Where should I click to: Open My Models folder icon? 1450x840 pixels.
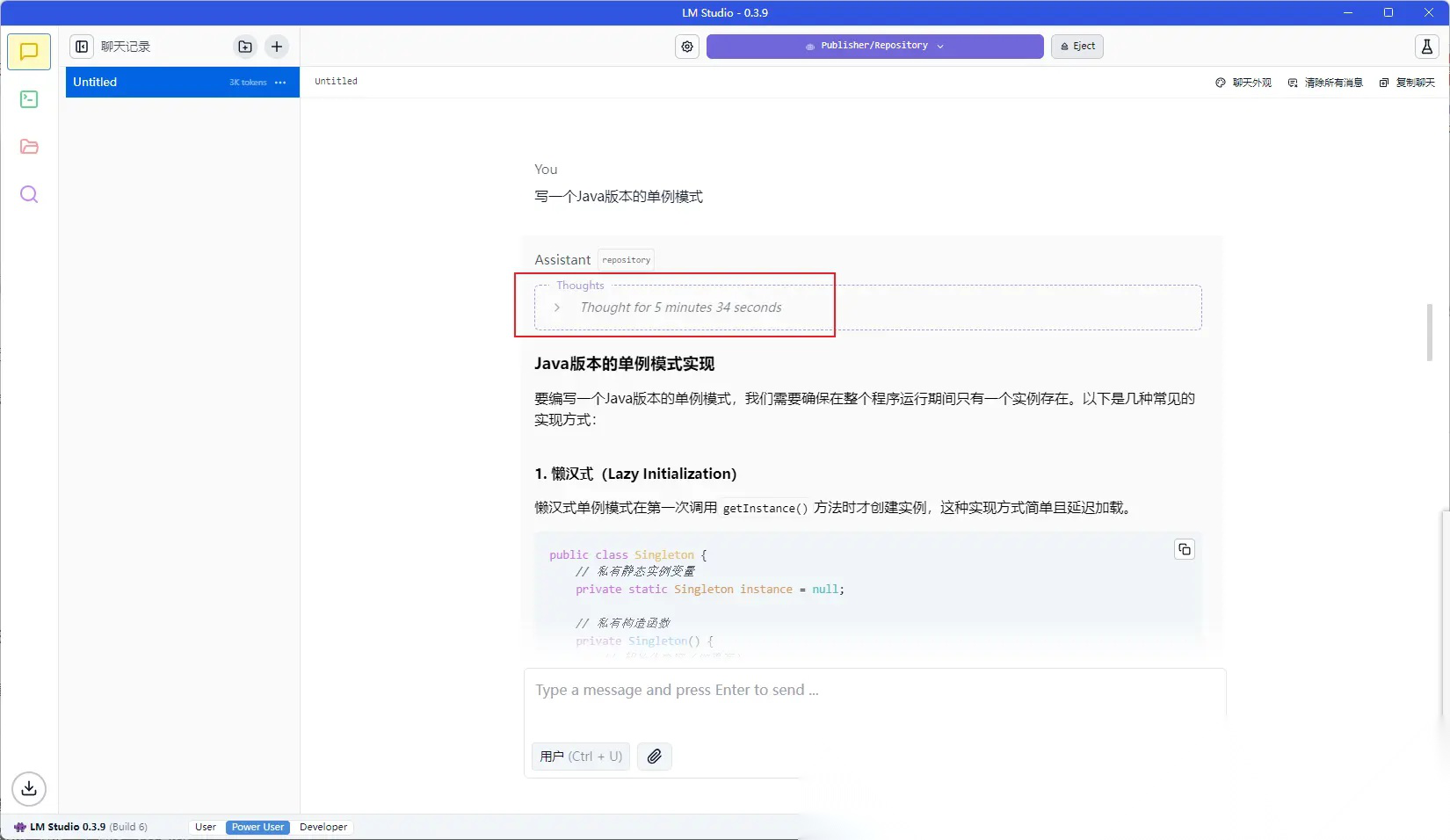(29, 147)
